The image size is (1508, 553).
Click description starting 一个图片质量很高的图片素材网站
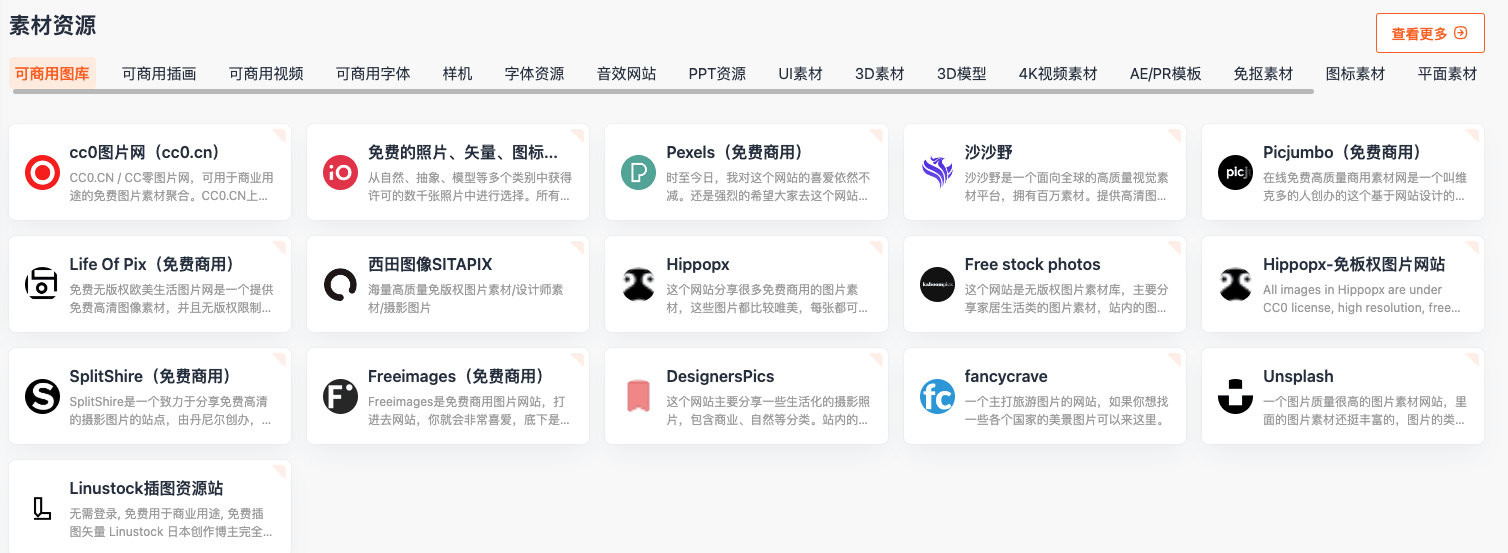click(x=1365, y=411)
